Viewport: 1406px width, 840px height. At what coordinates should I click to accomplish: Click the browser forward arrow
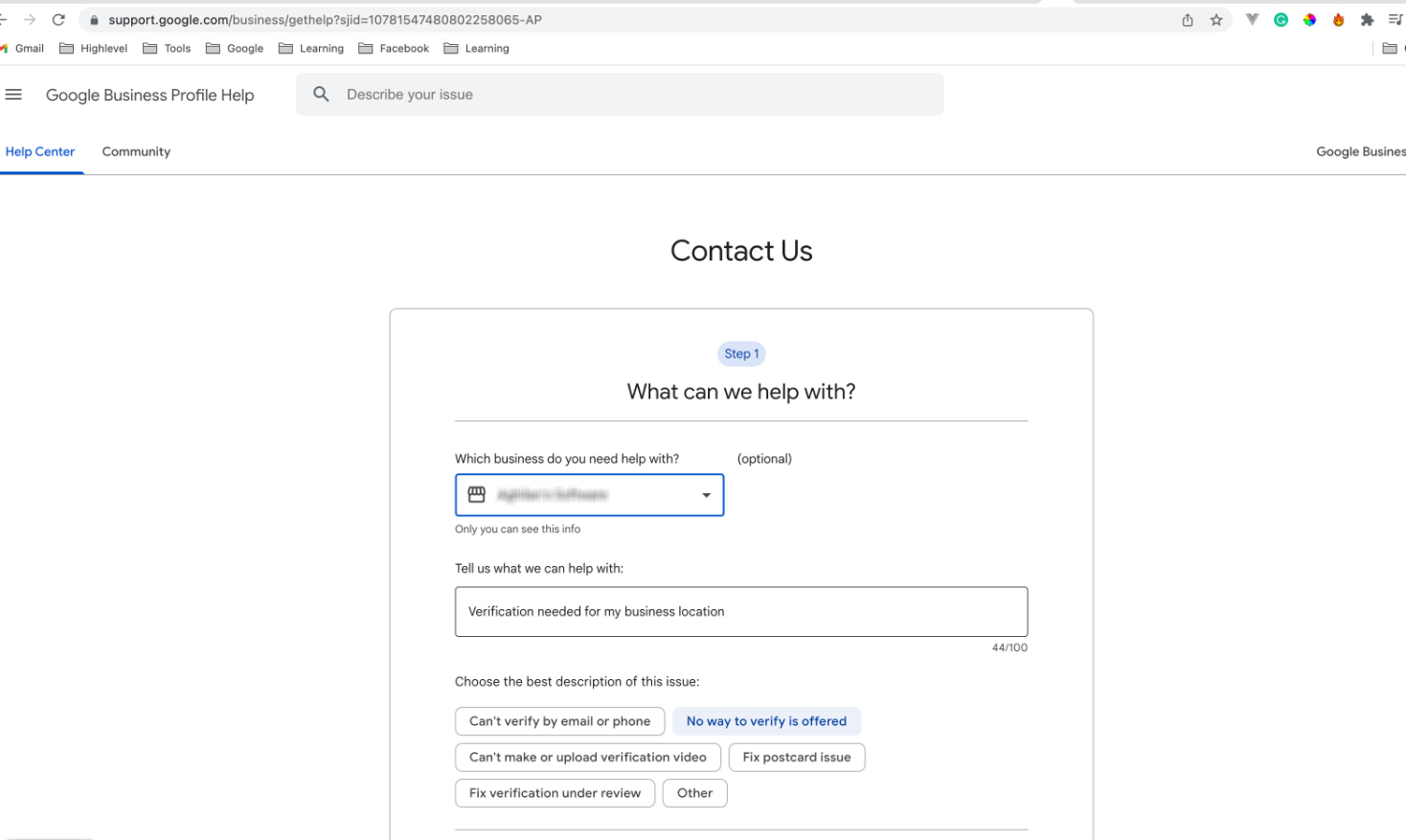point(30,19)
